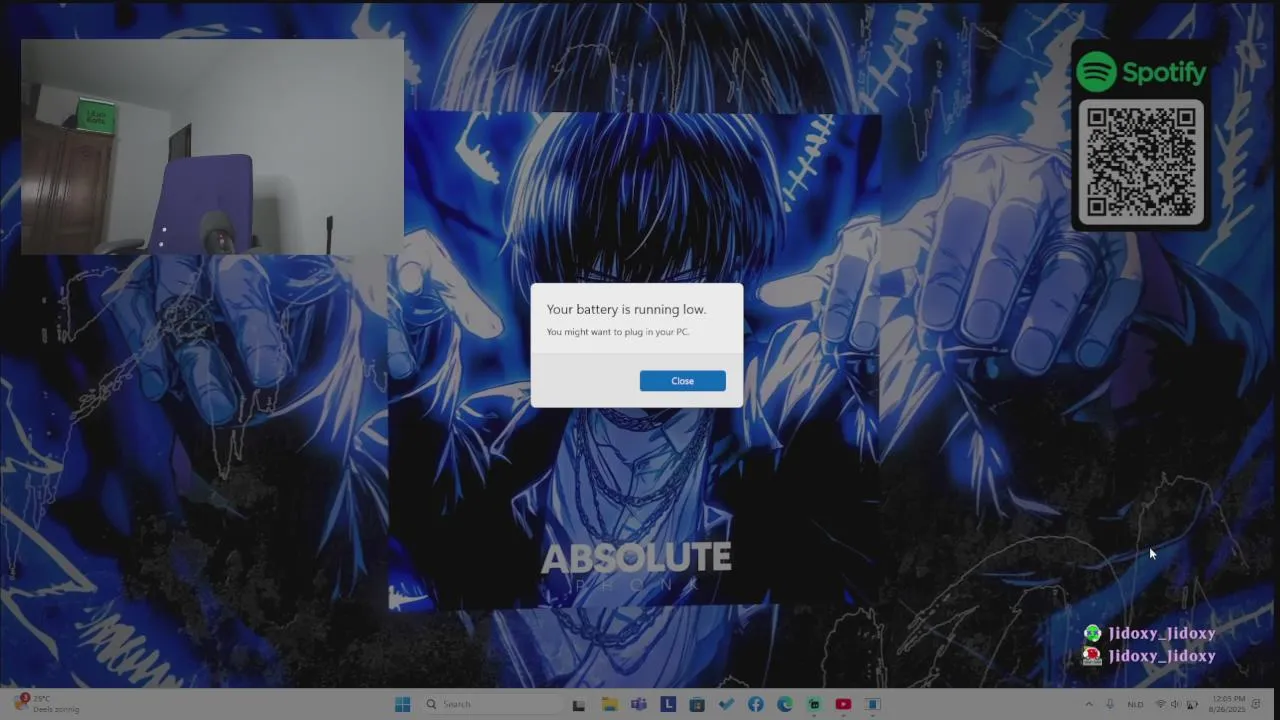The height and width of the screenshot is (720, 1280).
Task: Launch Microsoft Edge from the taskbar
Action: [x=785, y=704]
